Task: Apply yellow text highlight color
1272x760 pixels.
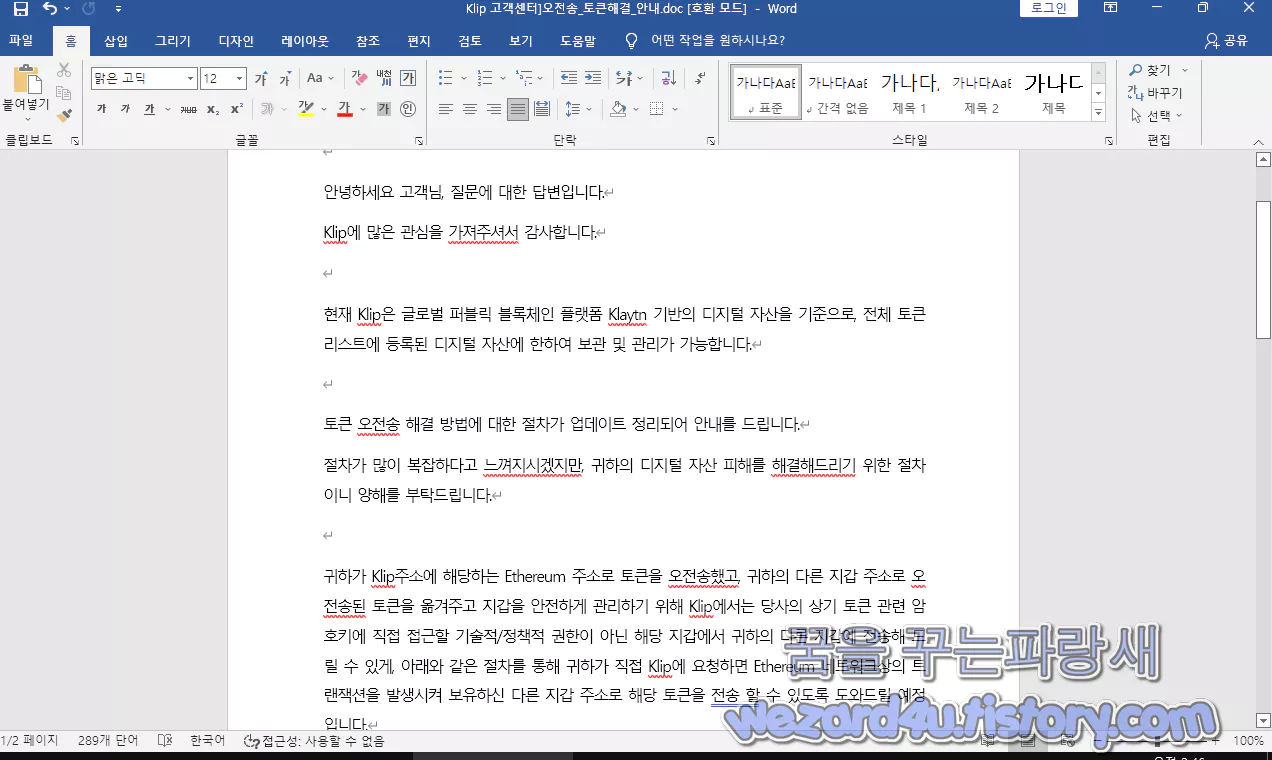Action: click(304, 107)
